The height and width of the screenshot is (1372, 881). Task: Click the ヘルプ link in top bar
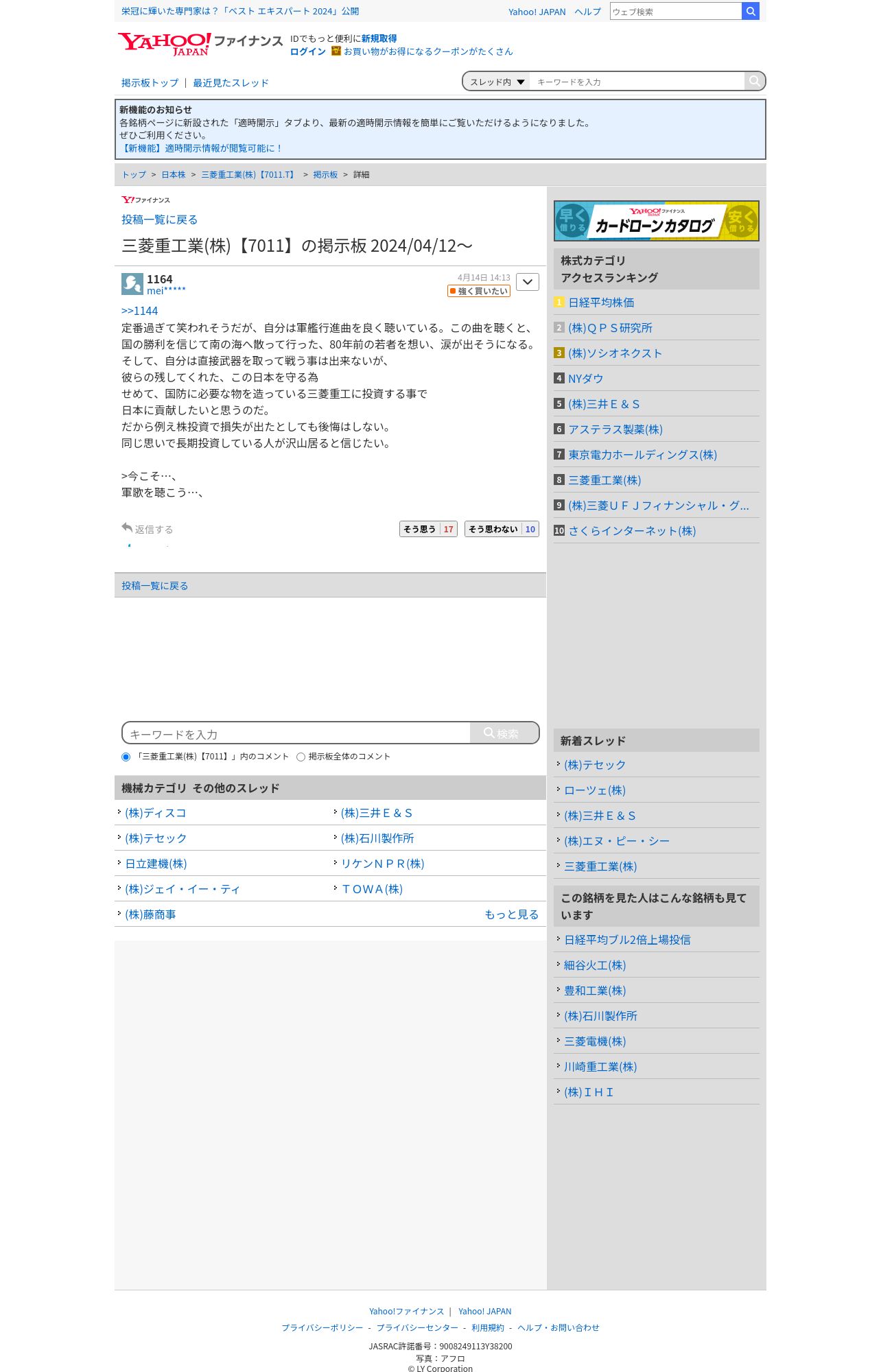pos(587,12)
